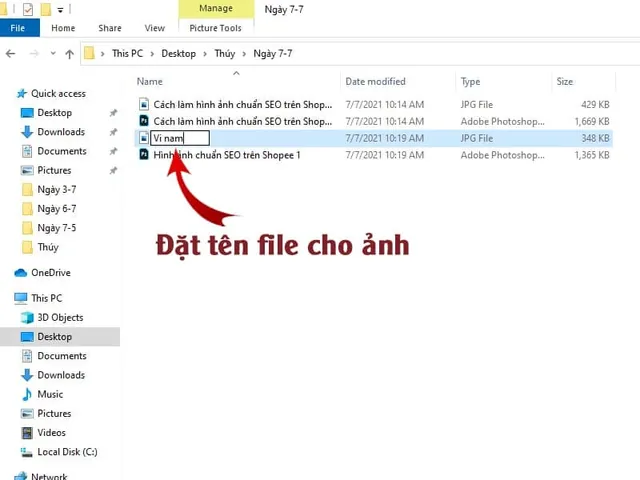Click the Hình ảnh chuẩn SEO Photoshop icon

coord(144,155)
